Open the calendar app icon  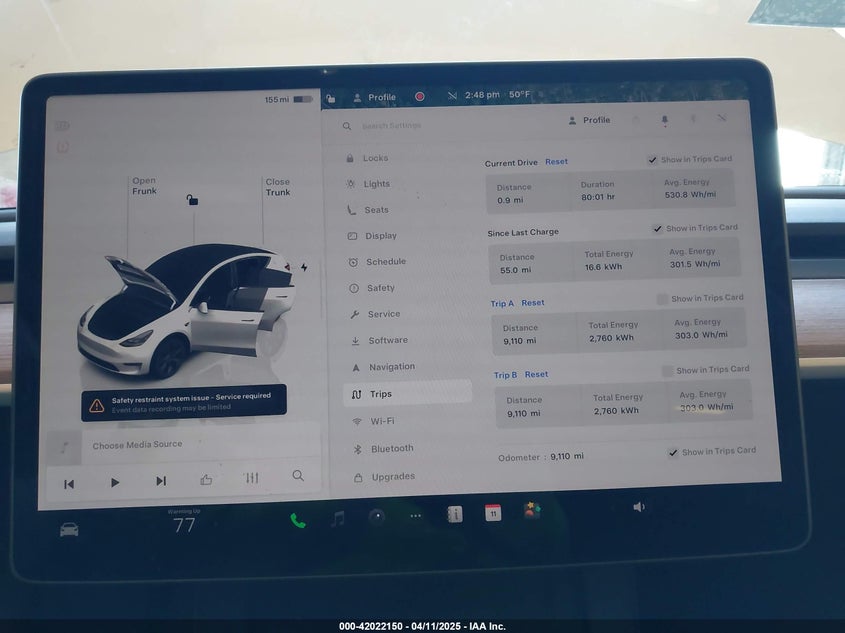[492, 513]
